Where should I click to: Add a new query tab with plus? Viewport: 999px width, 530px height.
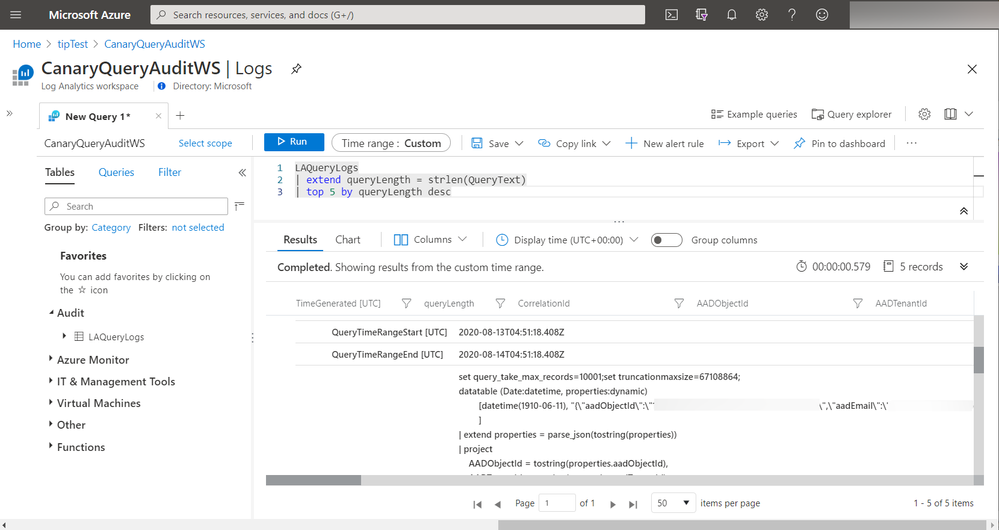pyautogui.click(x=180, y=115)
